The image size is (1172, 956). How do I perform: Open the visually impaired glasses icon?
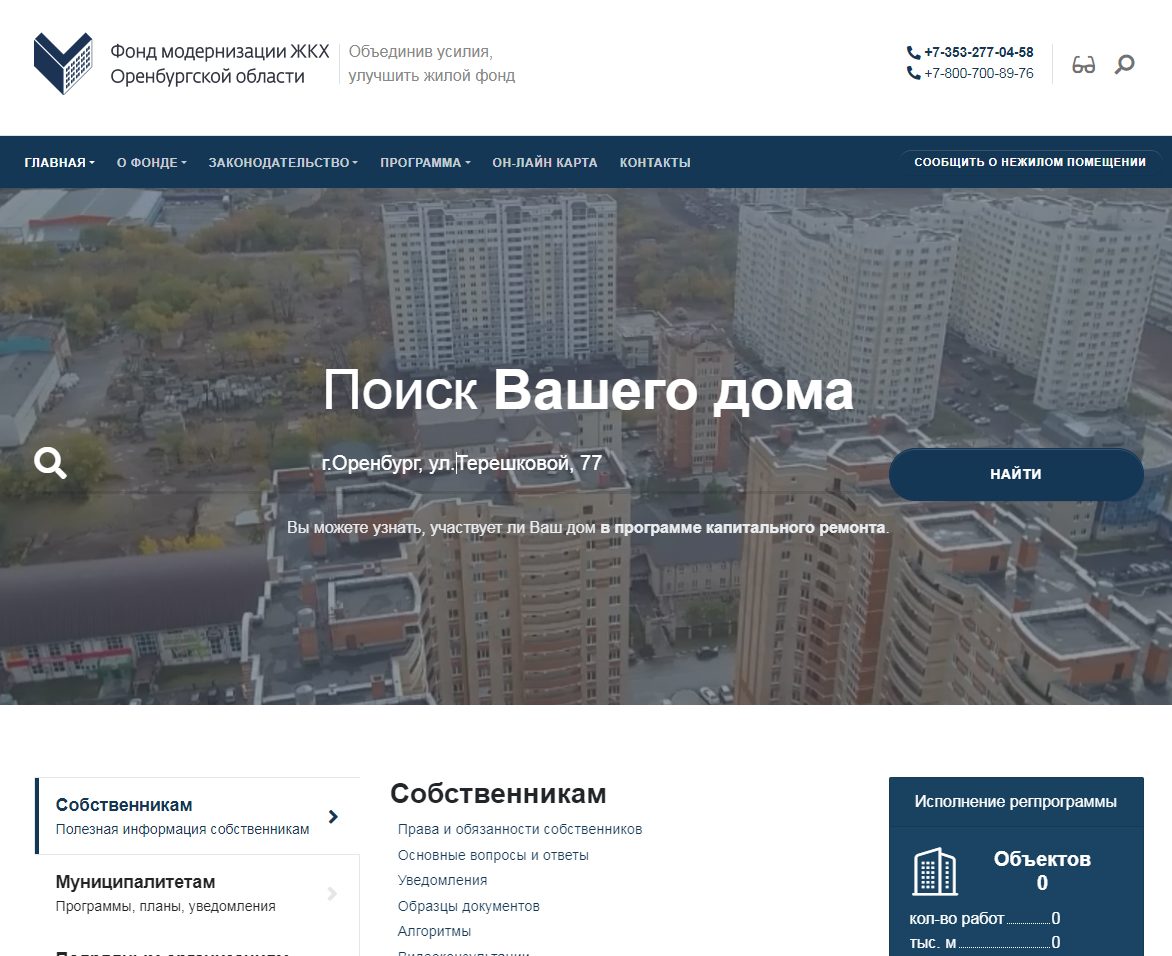[x=1083, y=65]
